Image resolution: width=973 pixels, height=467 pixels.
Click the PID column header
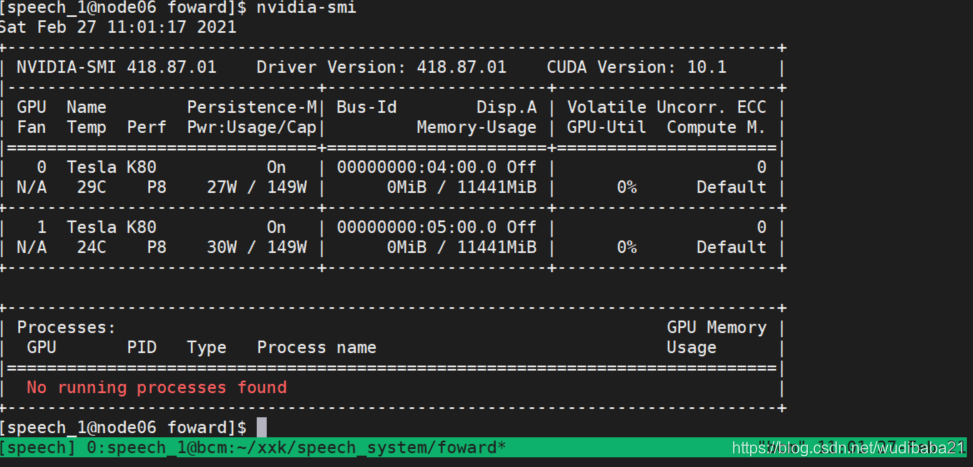click(141, 347)
